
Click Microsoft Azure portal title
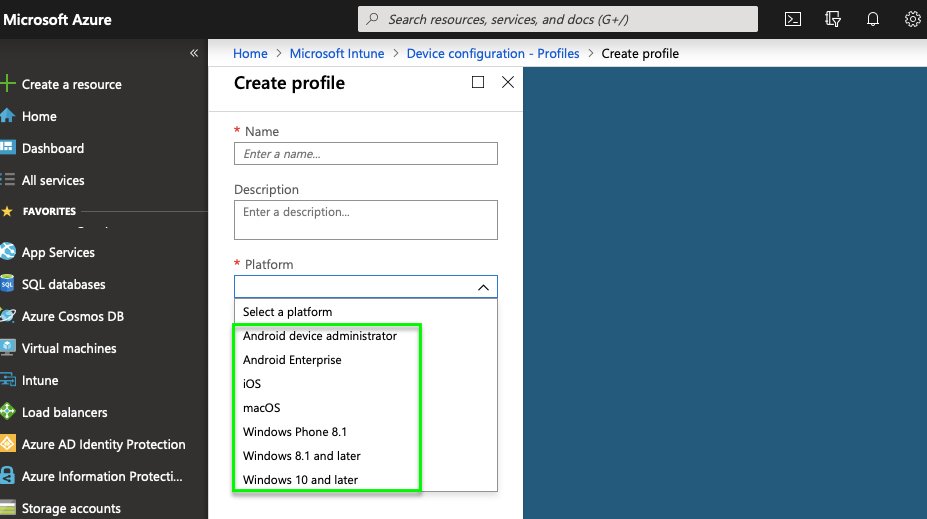57,20
